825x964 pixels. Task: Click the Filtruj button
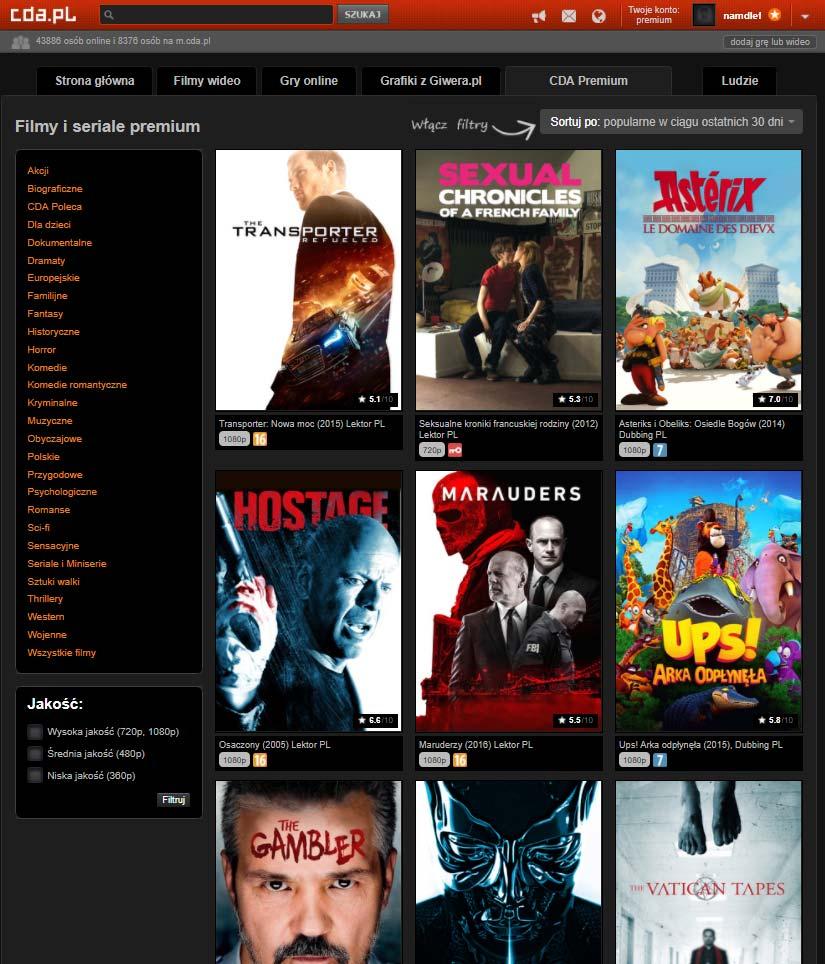coord(173,800)
